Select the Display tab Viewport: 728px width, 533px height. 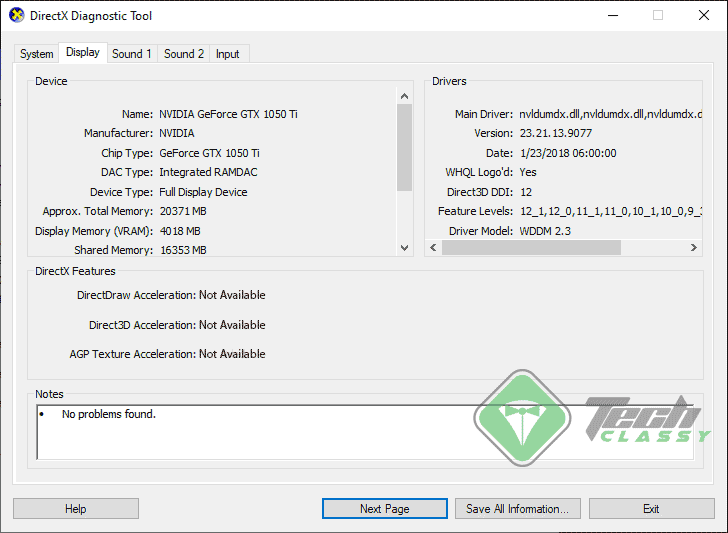tap(83, 52)
